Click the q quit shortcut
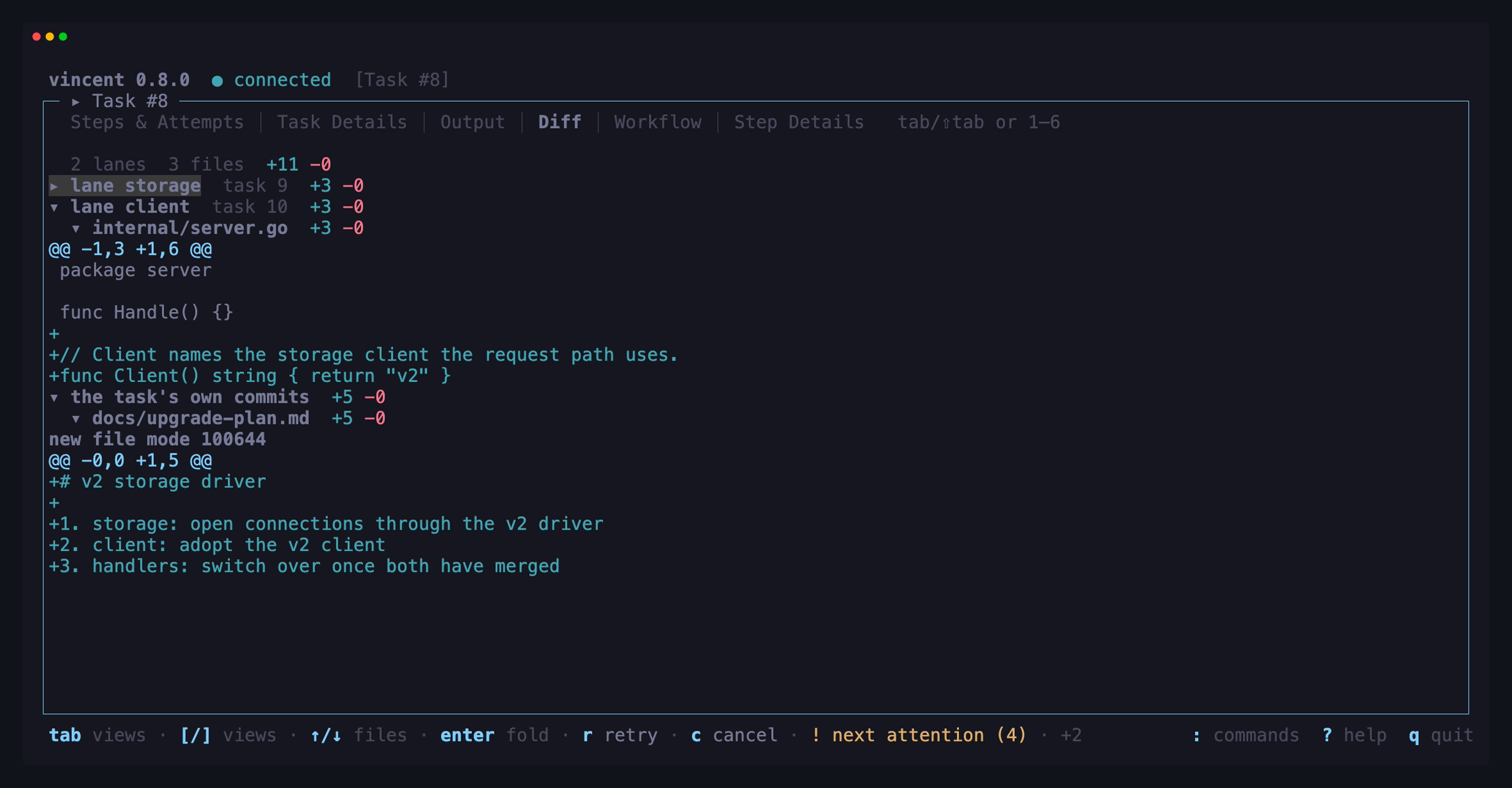 1441,735
